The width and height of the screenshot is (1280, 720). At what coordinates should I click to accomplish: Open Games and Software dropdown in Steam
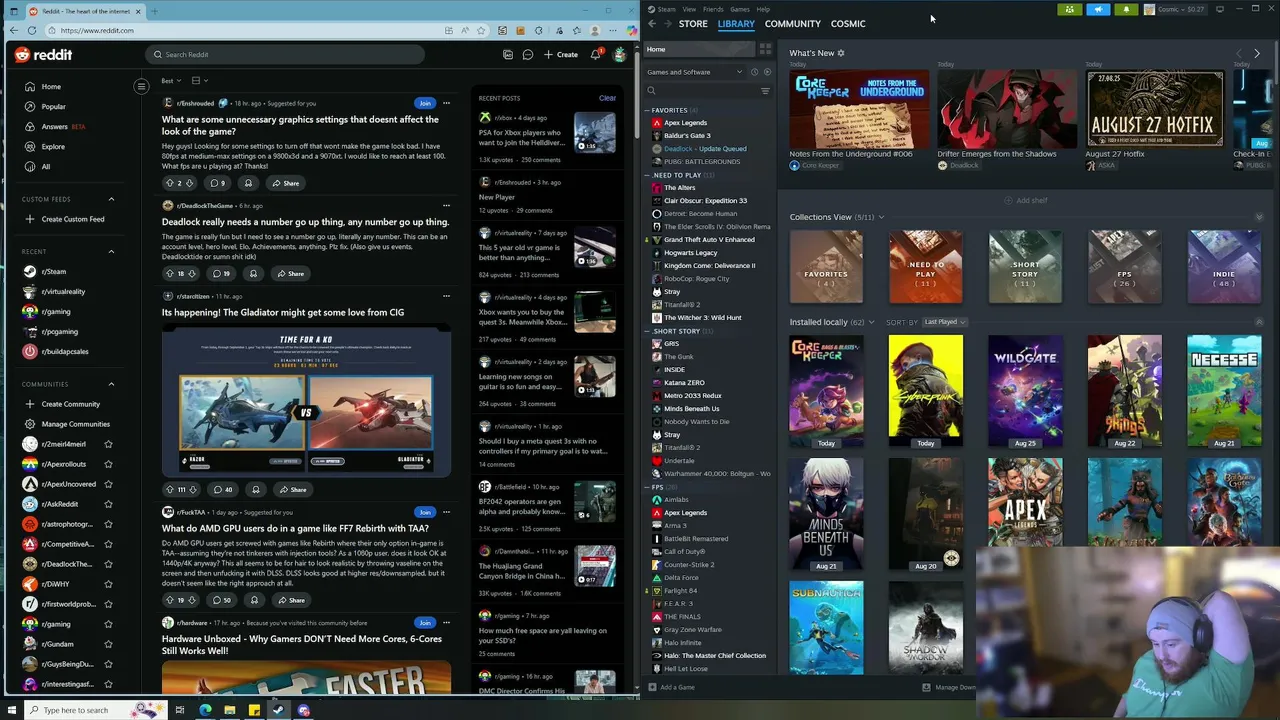coord(695,72)
